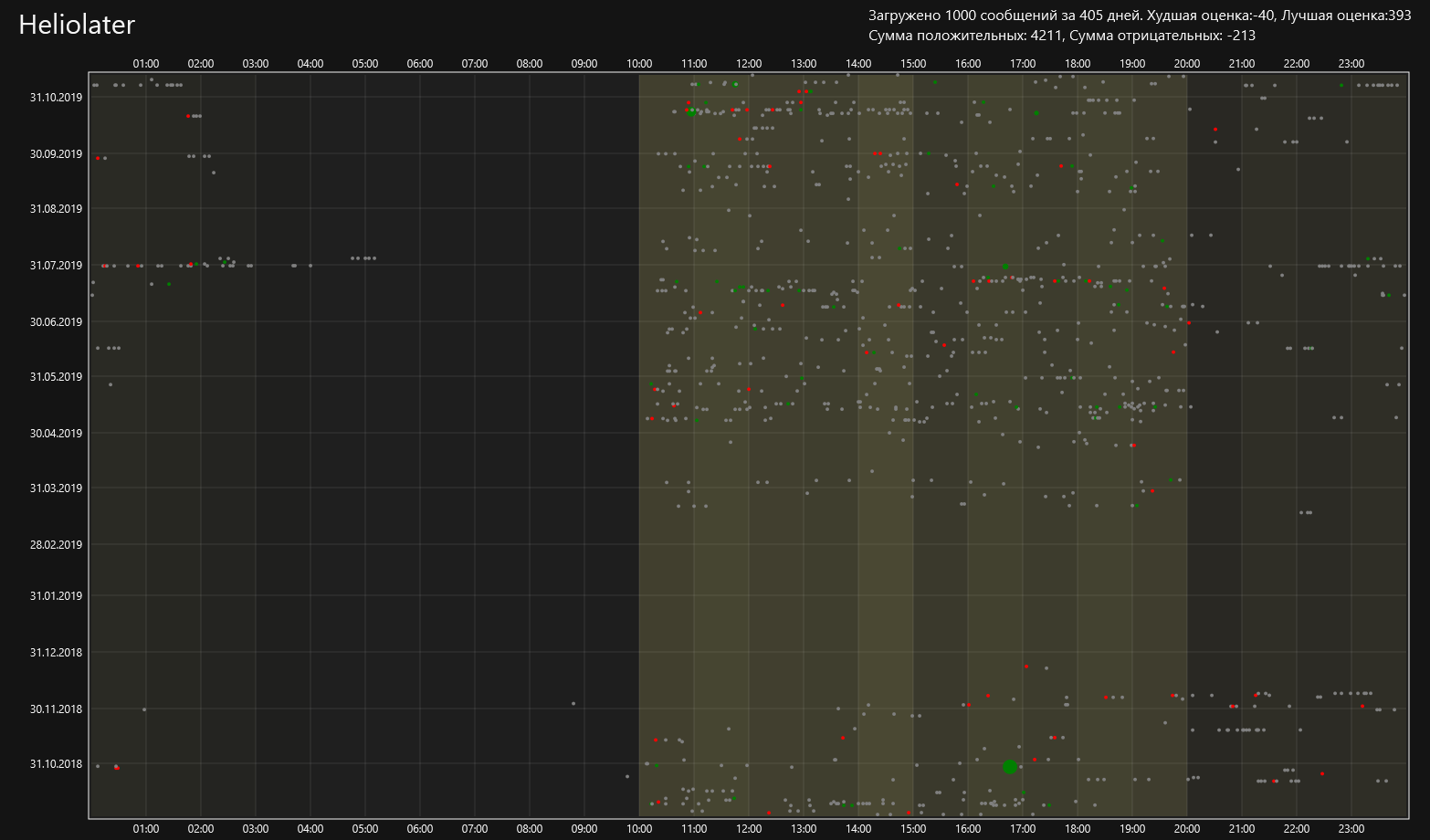Click the lone gray dot near 09:00 above the 30.11.2018 line
Viewport: 1430px width, 840px height.
click(573, 703)
